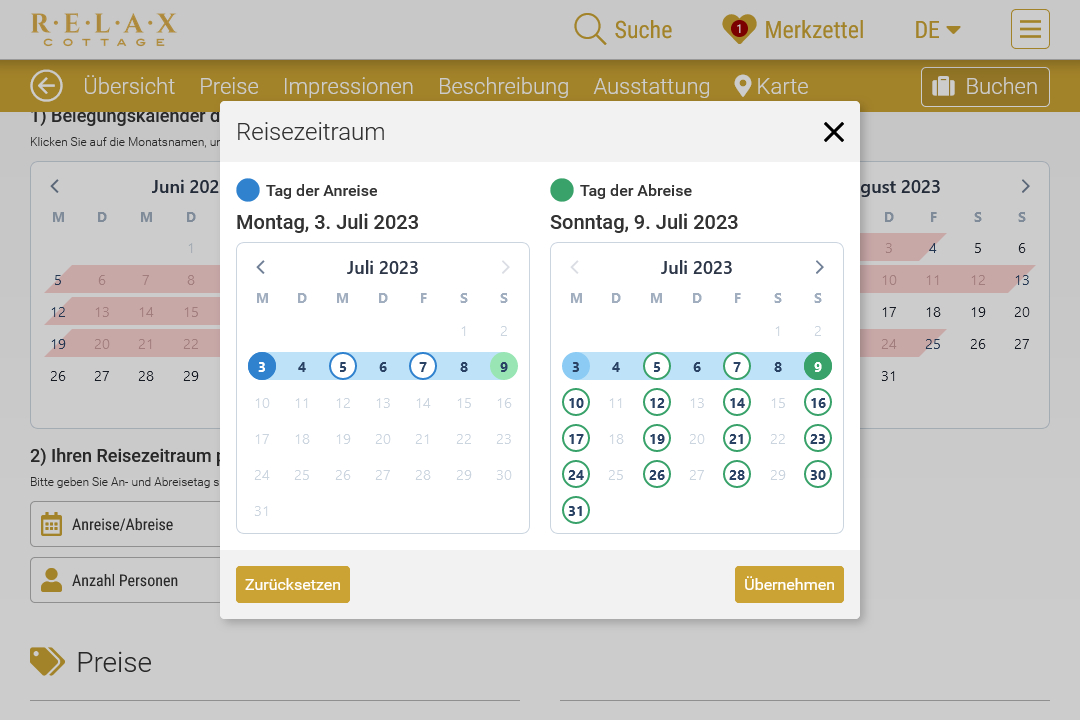Click the Buchen suitcase button
Viewport: 1080px width, 720px height.
[984, 87]
